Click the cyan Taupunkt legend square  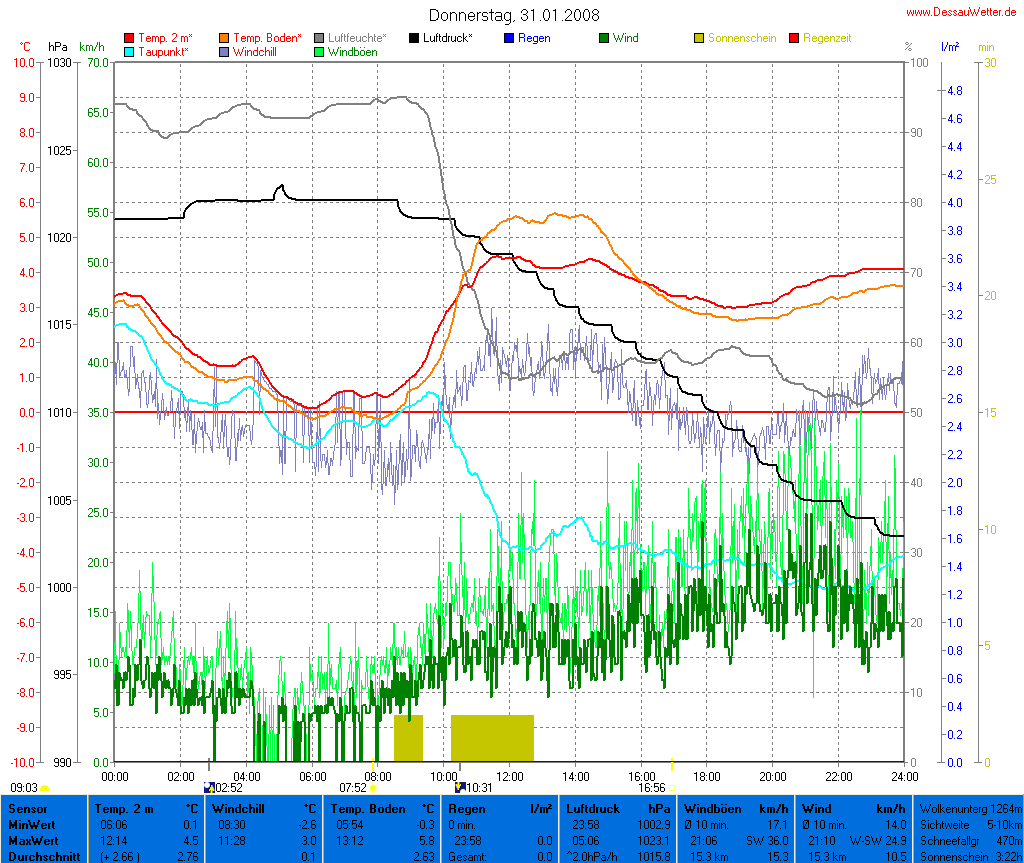click(129, 52)
